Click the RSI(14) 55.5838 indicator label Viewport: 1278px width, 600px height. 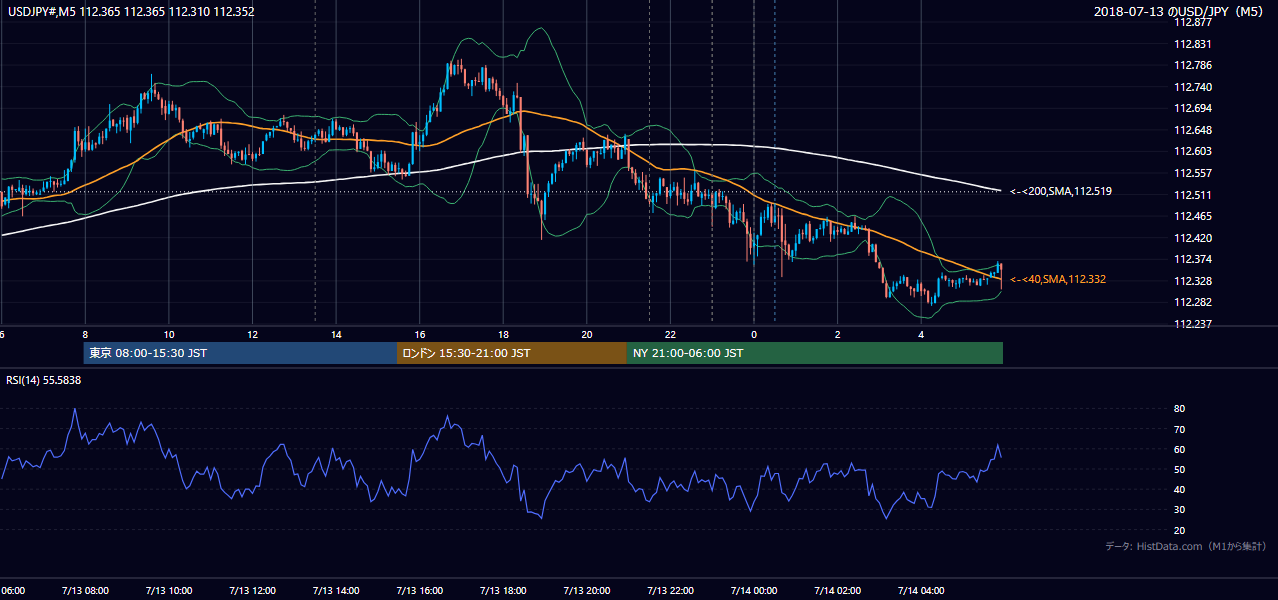click(44, 380)
